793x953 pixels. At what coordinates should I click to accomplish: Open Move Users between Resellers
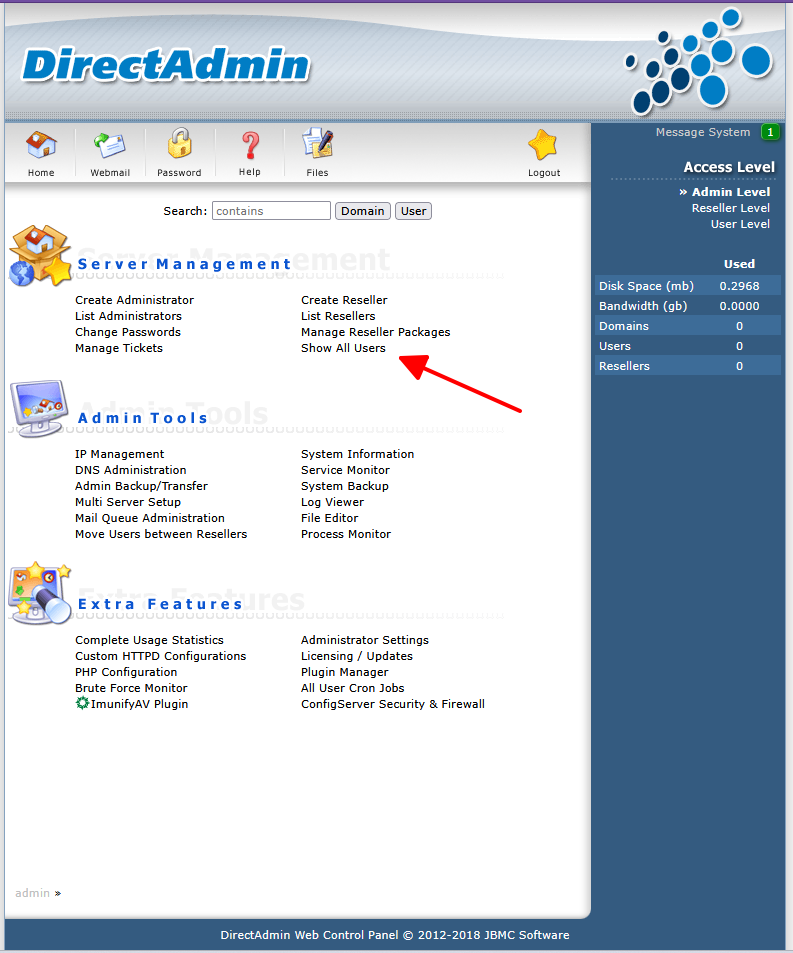(161, 534)
